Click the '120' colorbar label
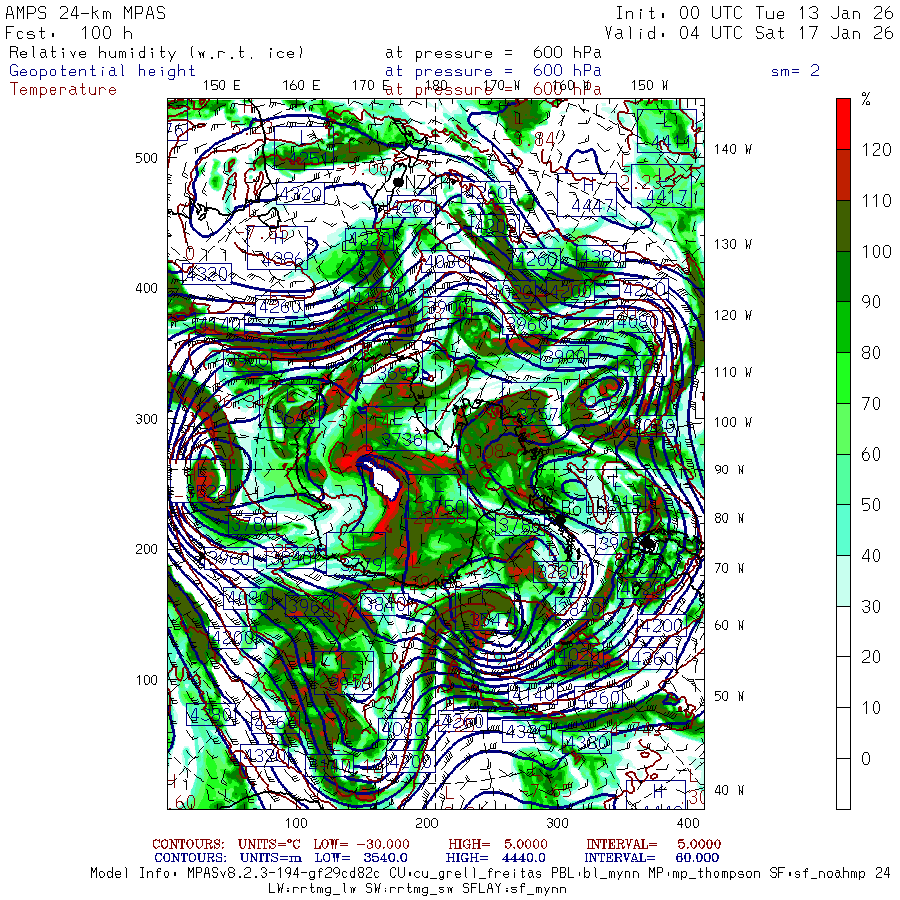Image resolution: width=900 pixels, height=900 pixels. pyautogui.click(x=876, y=150)
